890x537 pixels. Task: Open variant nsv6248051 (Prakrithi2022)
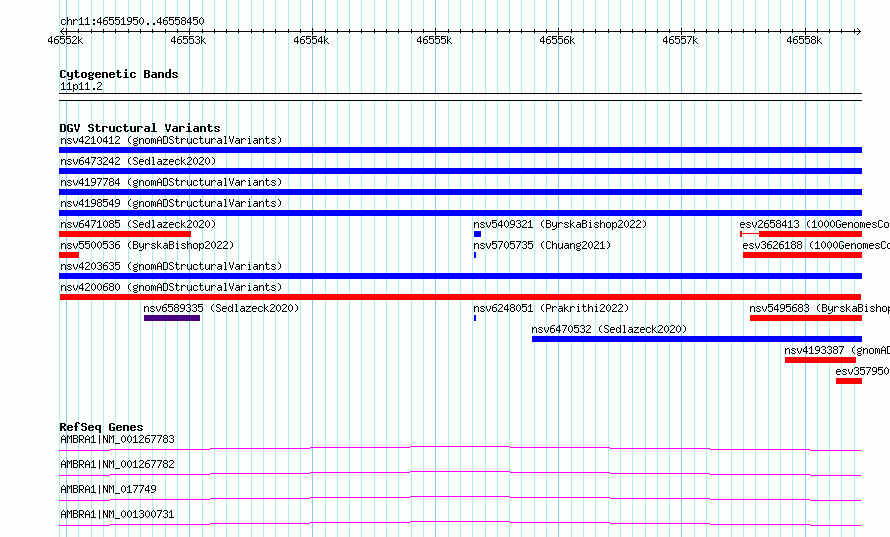click(551, 308)
